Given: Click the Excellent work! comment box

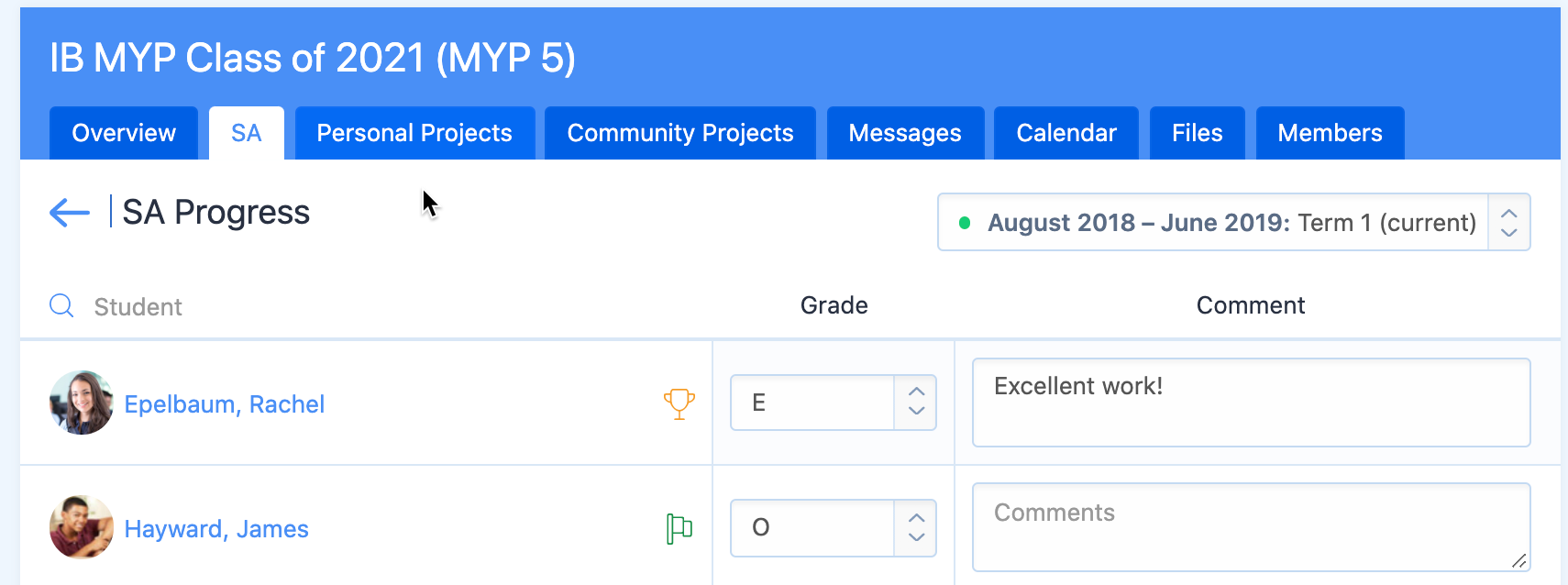Looking at the screenshot, I should click(x=1251, y=403).
